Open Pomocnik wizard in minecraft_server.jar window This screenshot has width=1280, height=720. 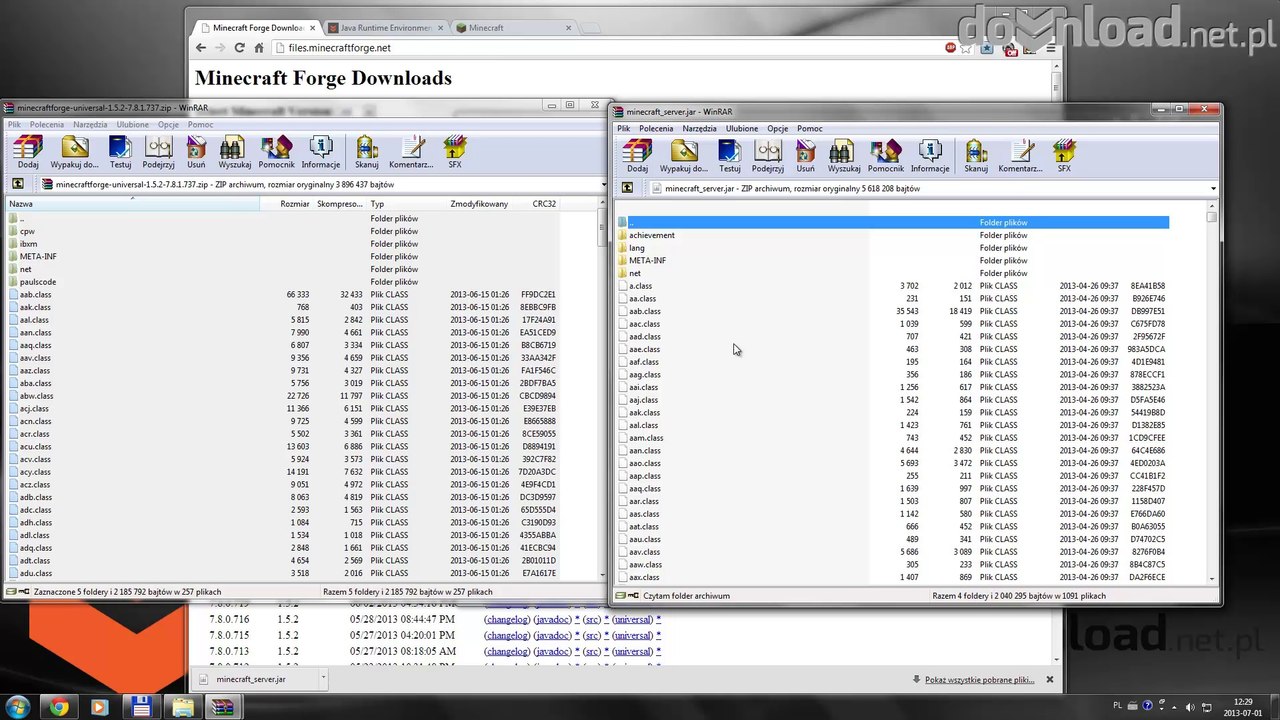pyautogui.click(x=885, y=156)
